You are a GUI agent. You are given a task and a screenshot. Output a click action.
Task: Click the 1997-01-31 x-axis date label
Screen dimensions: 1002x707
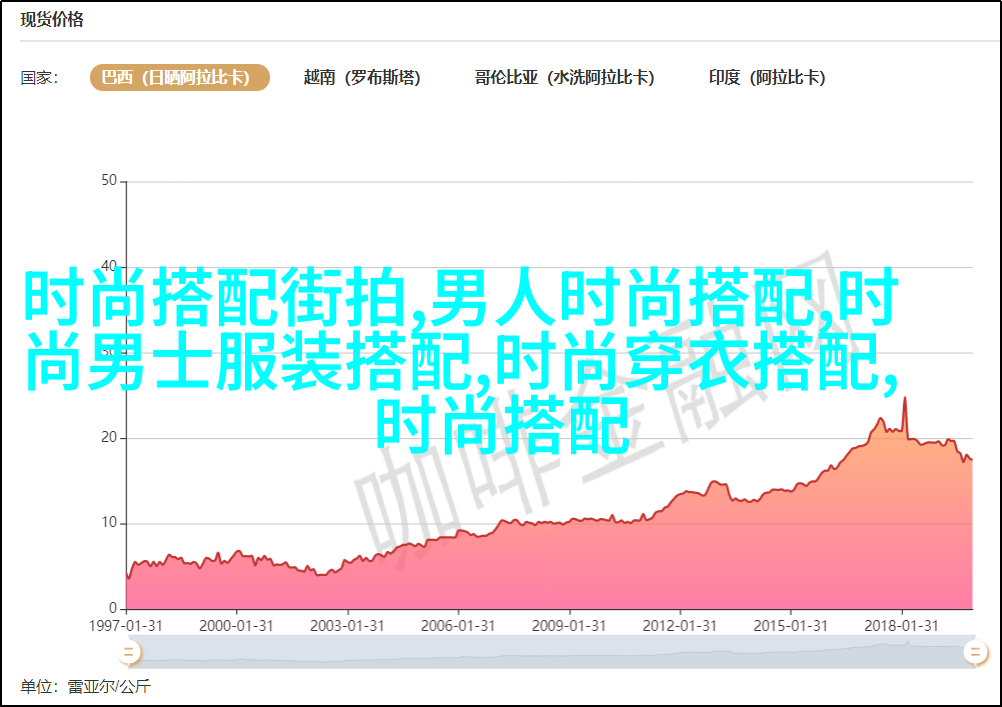[x=127, y=625]
